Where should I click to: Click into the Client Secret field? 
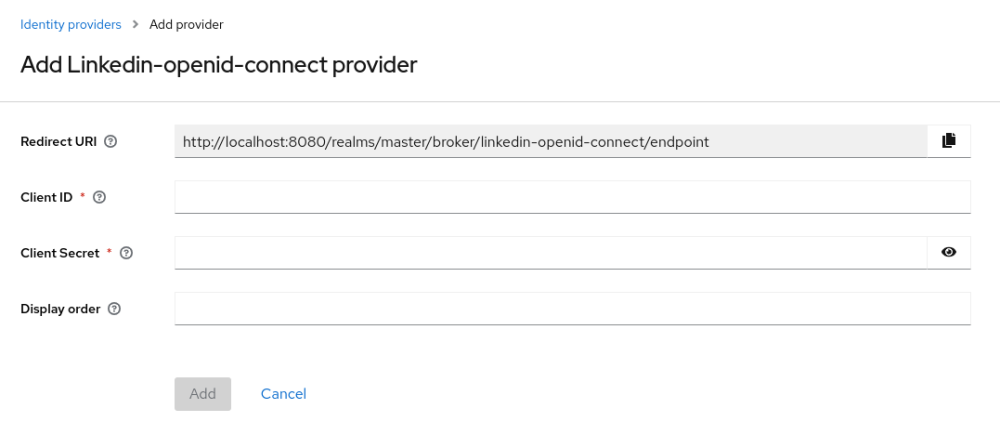pyautogui.click(x=550, y=253)
